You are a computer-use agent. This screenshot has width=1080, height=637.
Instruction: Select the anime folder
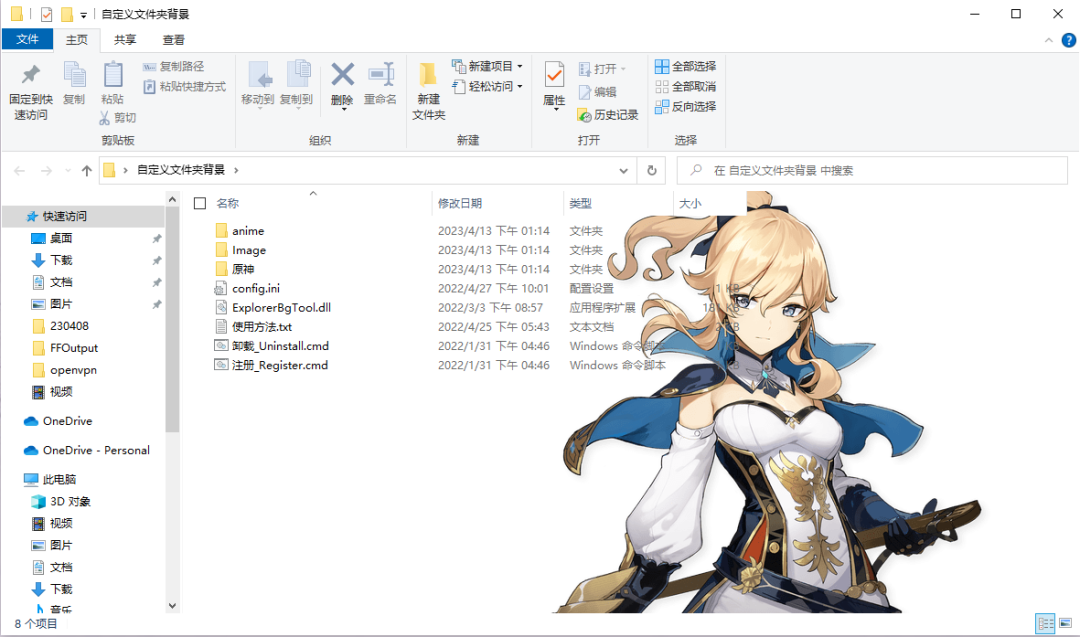coord(248,231)
